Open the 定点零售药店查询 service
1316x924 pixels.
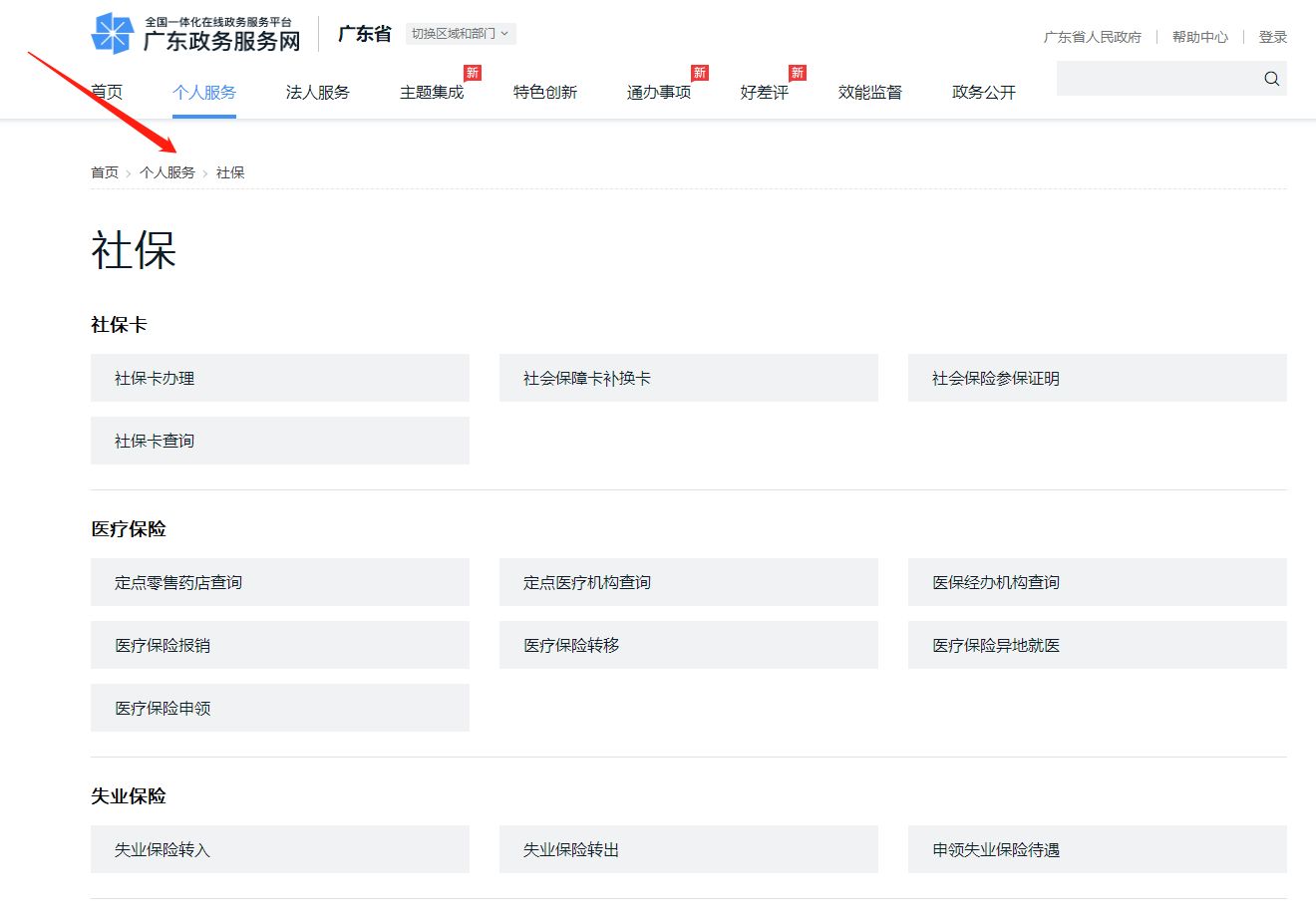tap(280, 582)
